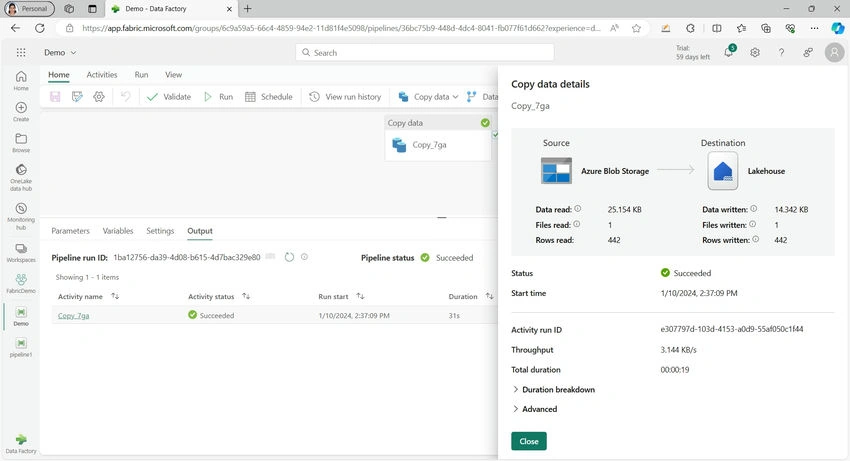Open the Output tab
850x461 pixels.
tap(200, 231)
